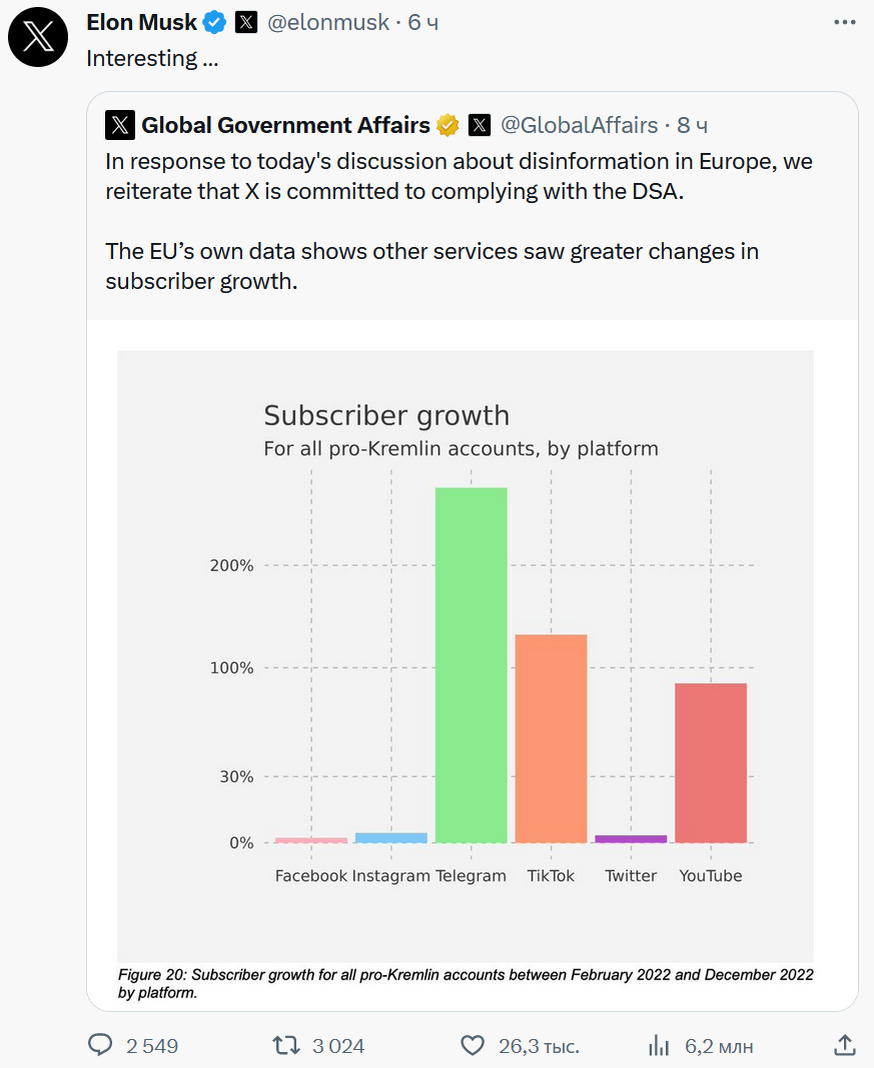Repost using the retweet icon
Viewport: 874px width, 1068px height.
(286, 1045)
